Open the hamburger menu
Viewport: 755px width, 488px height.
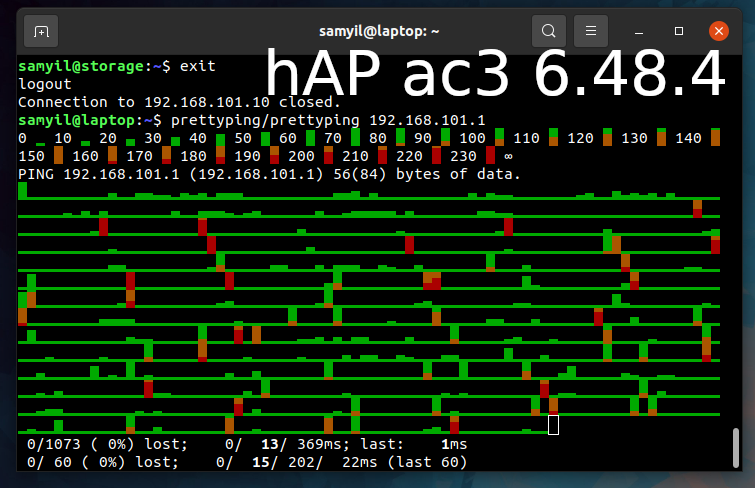pyautogui.click(x=591, y=31)
